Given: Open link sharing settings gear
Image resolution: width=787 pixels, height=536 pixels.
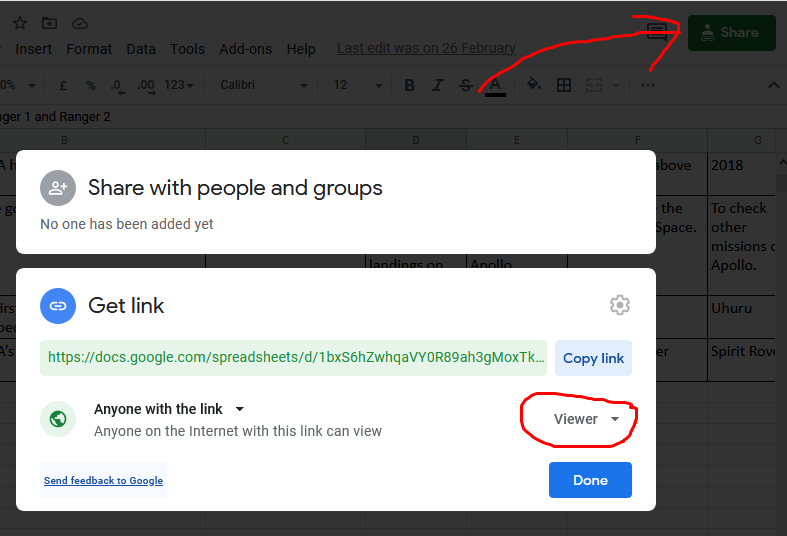Looking at the screenshot, I should [620, 305].
